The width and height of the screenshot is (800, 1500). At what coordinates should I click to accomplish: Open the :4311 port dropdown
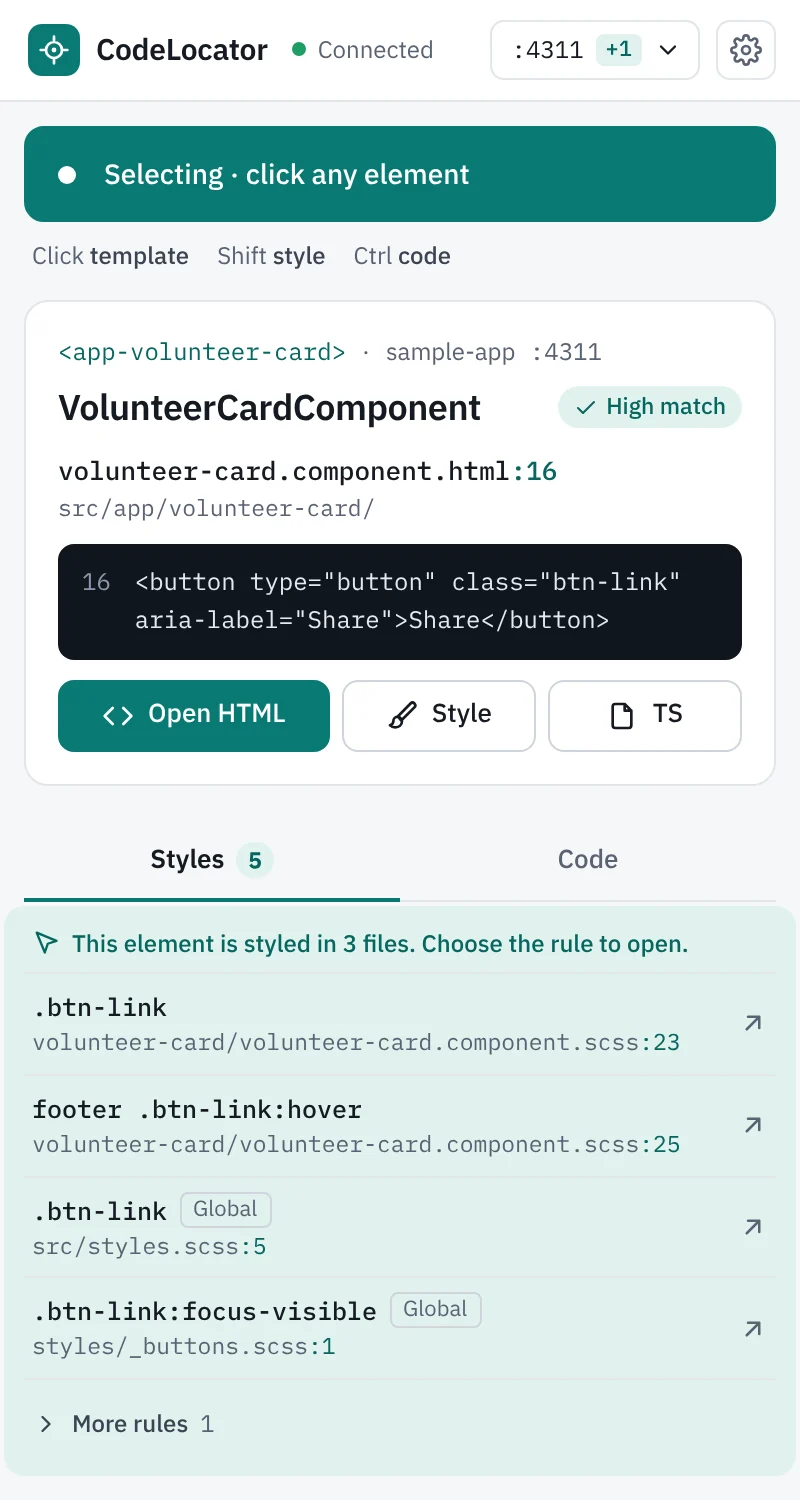595,50
